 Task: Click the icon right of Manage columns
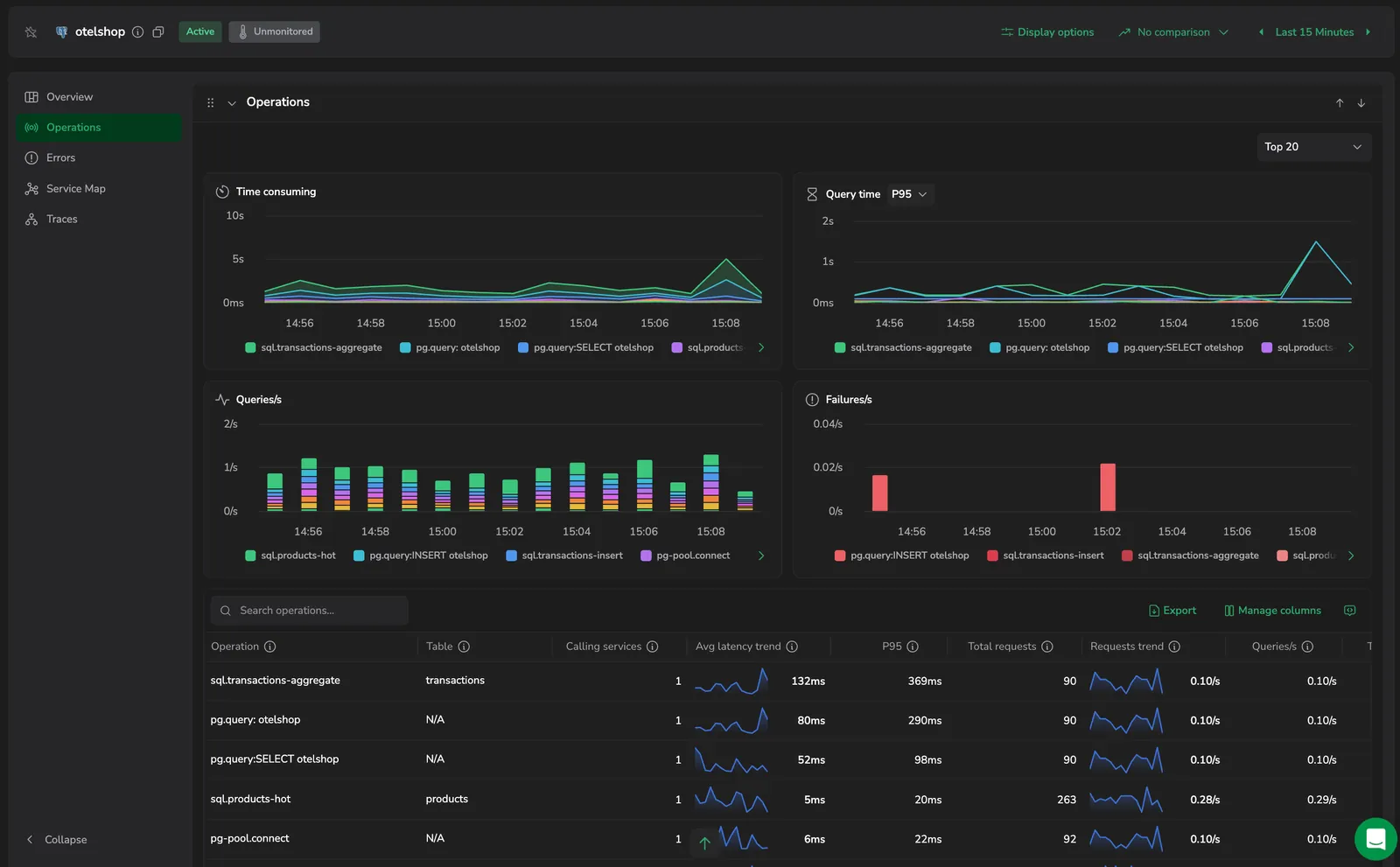pos(1350,611)
